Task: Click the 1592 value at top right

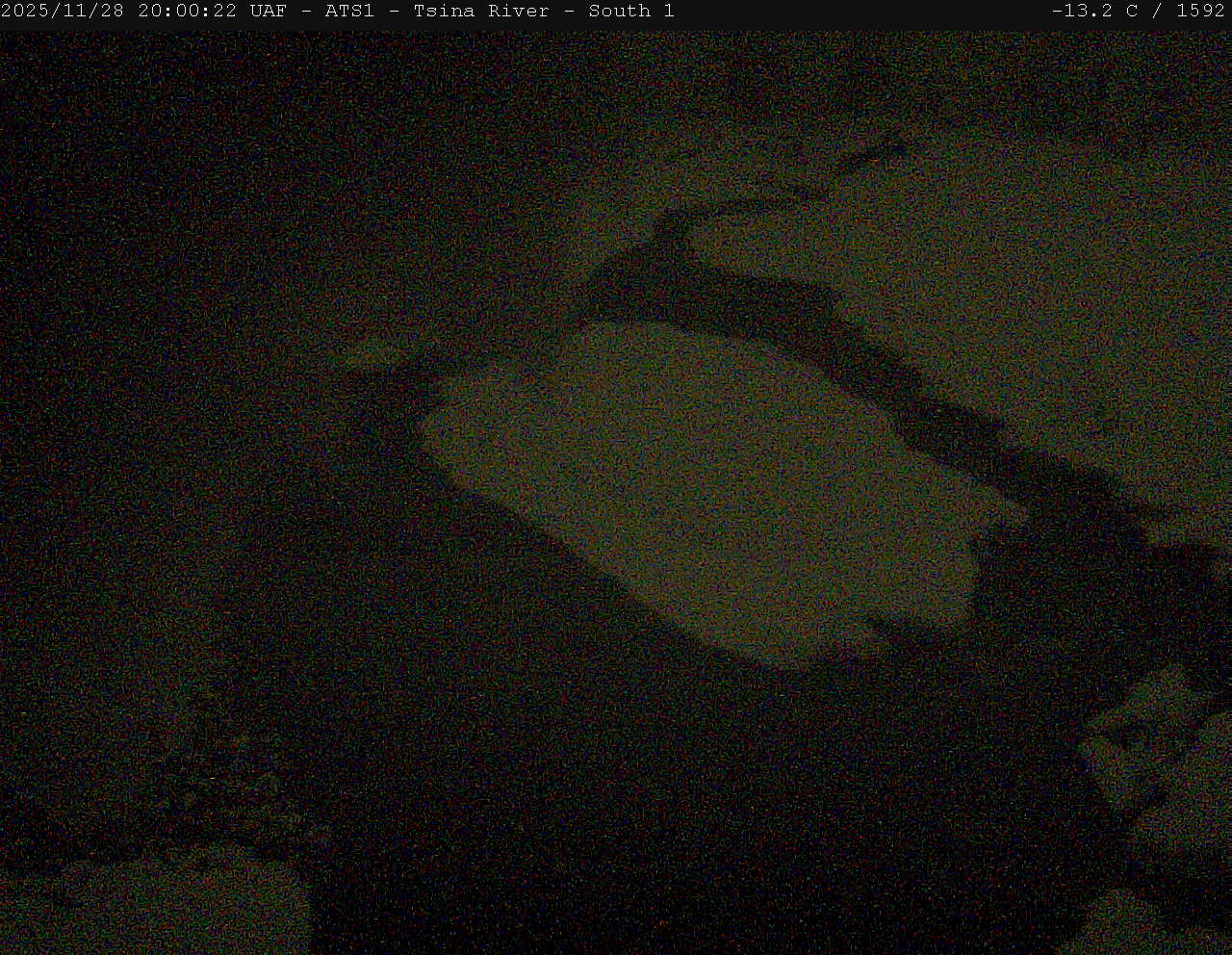Action: coord(1200,12)
